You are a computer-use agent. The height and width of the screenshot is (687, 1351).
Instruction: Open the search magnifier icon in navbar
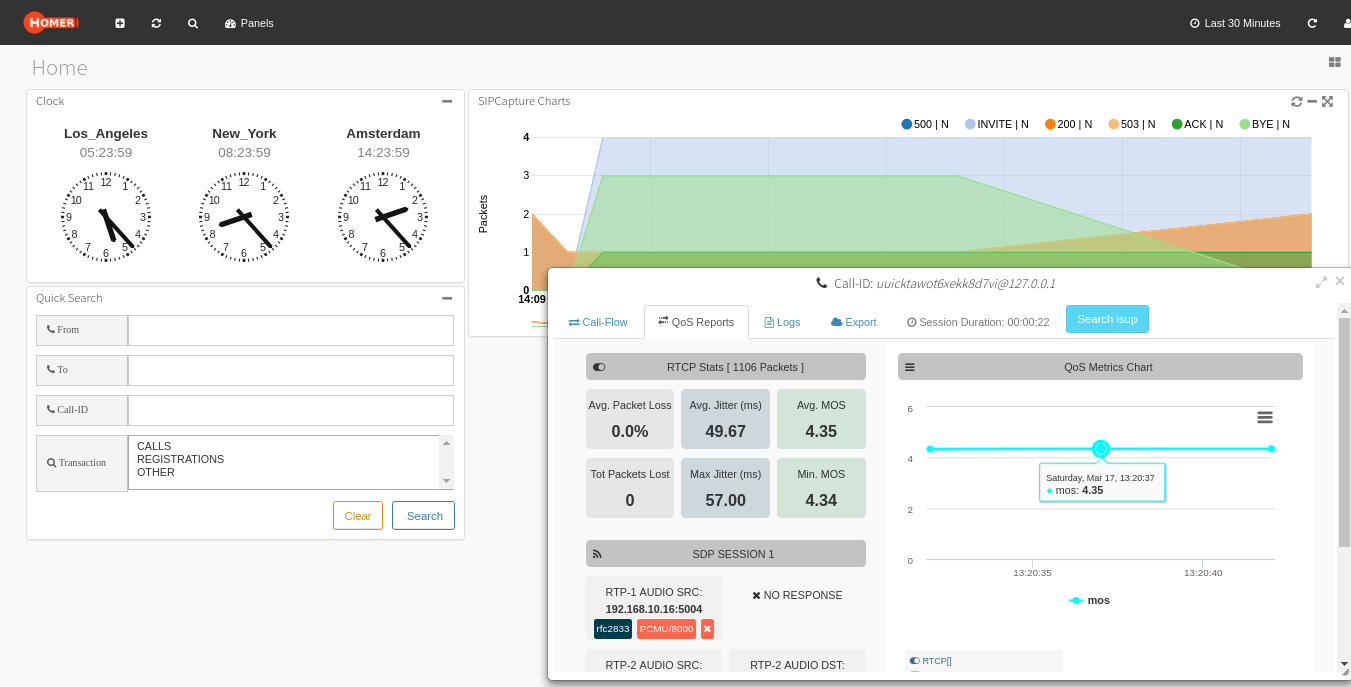[x=193, y=23]
